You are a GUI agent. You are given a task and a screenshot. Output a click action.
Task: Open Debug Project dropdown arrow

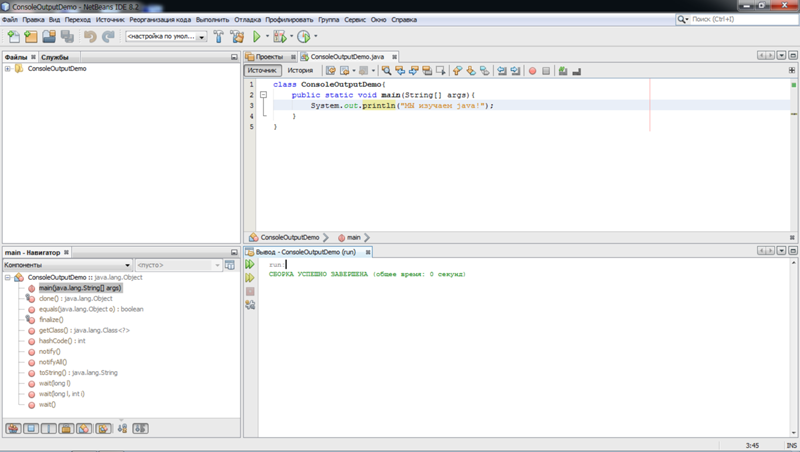pos(291,37)
